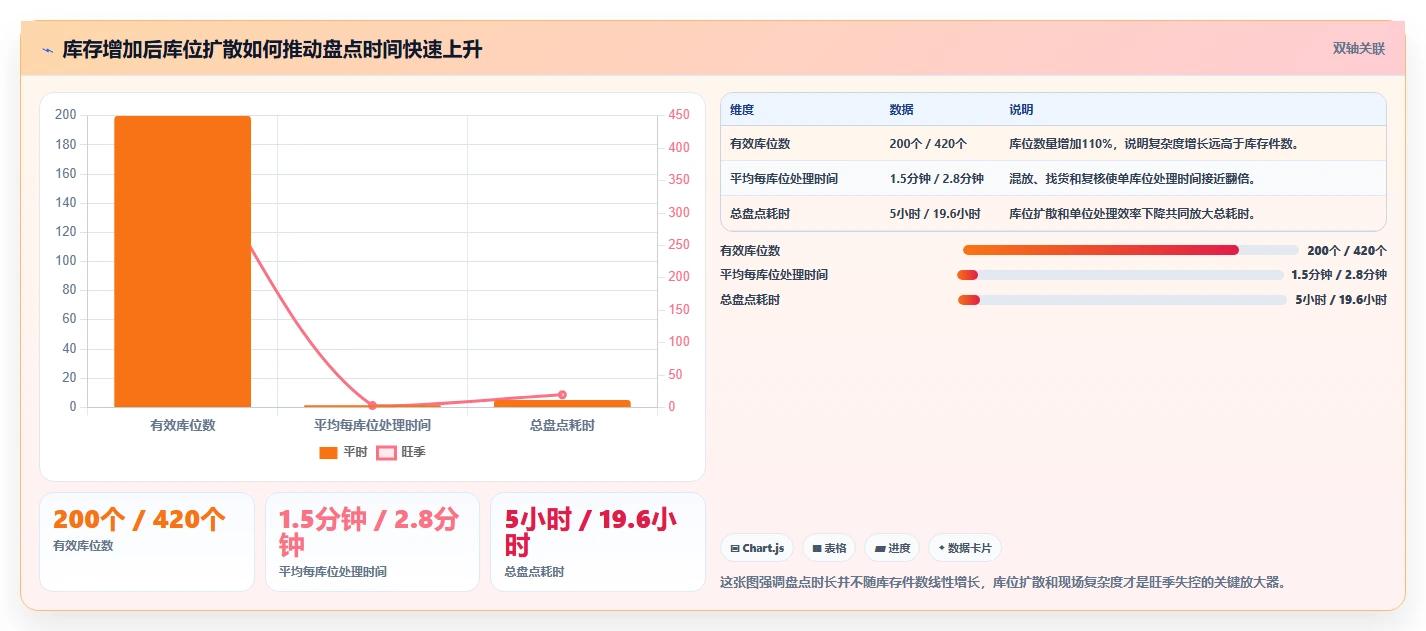
Task: Click the line point at 平均每库位处理时间
Action: (372, 405)
